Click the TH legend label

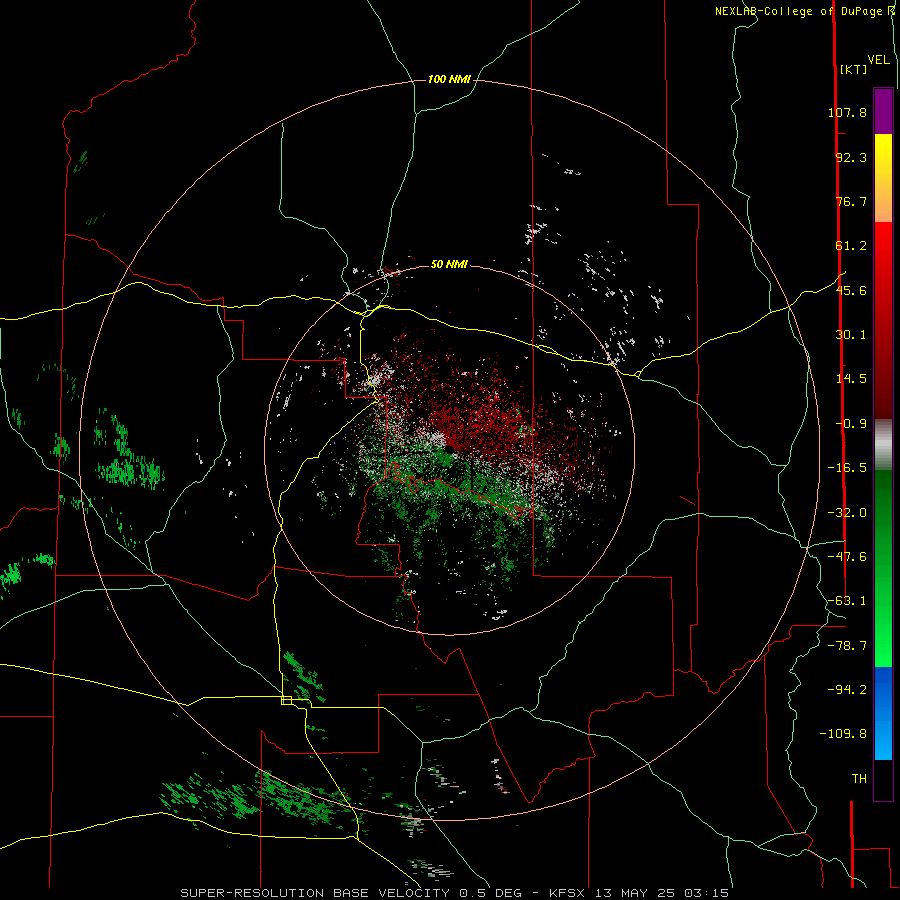click(x=859, y=778)
